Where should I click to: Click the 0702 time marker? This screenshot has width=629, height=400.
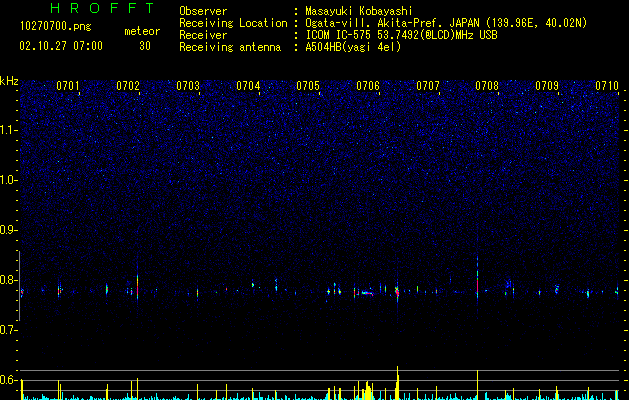click(128, 86)
